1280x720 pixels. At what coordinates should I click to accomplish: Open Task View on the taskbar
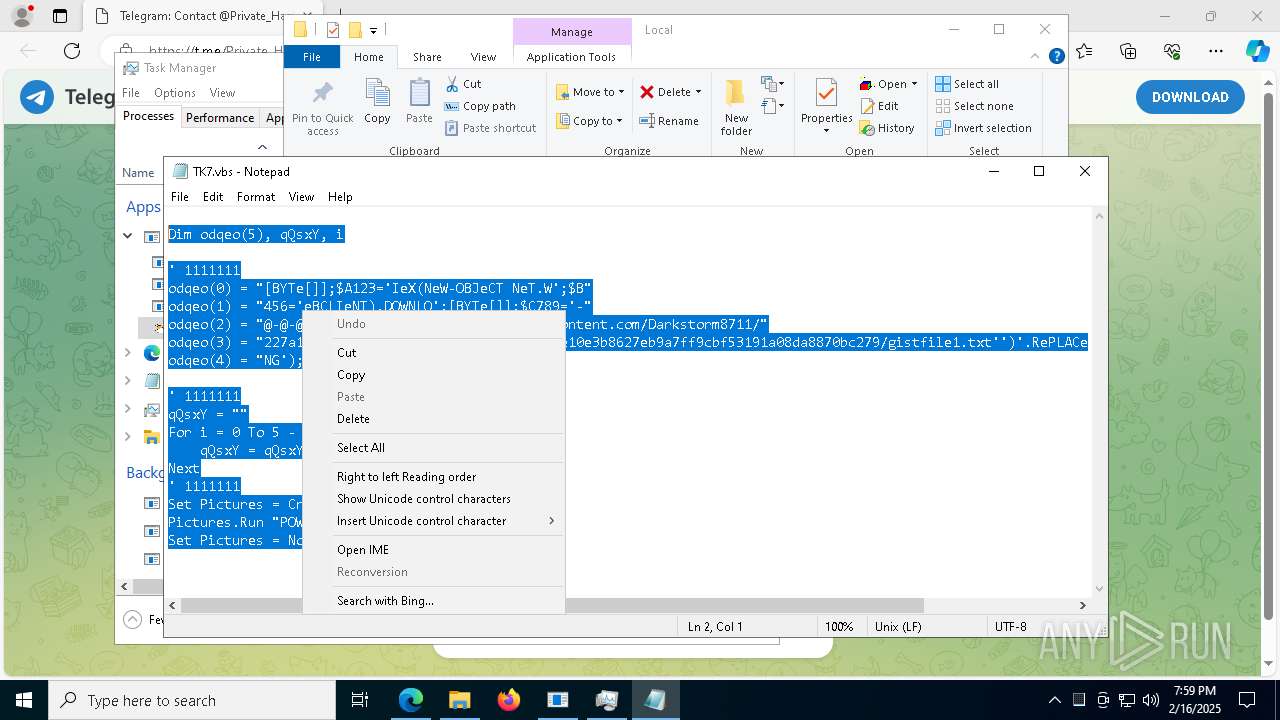(360, 700)
